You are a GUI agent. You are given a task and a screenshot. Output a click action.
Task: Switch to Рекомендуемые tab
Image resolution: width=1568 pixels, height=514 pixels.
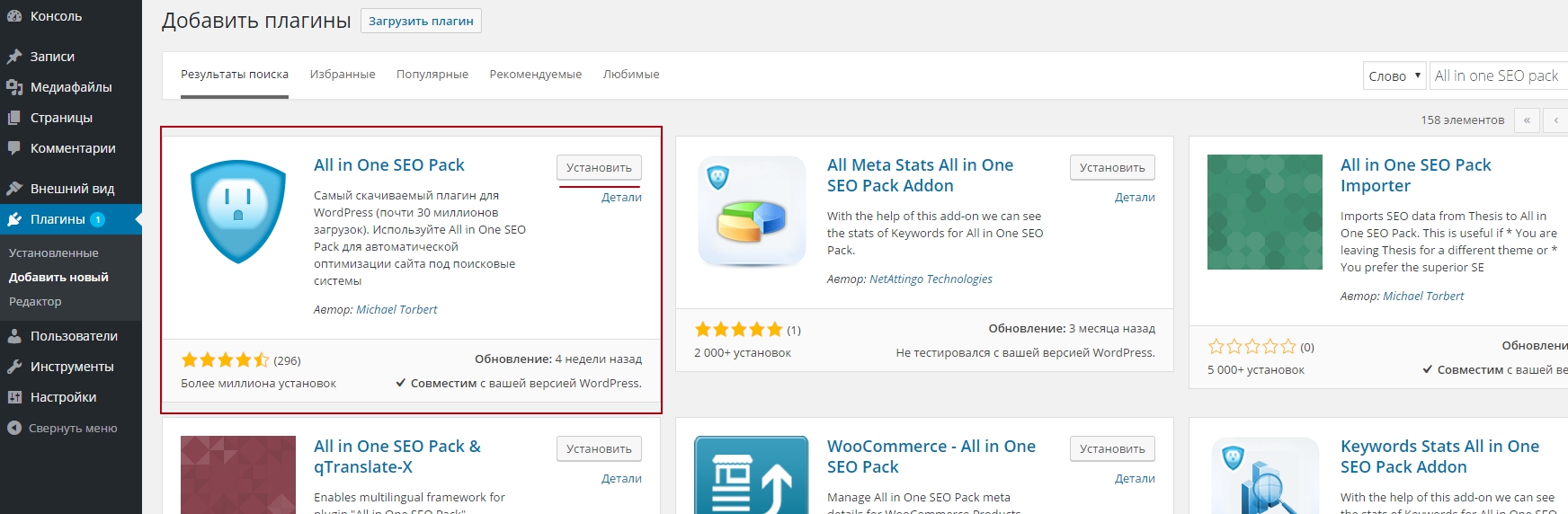536,75
